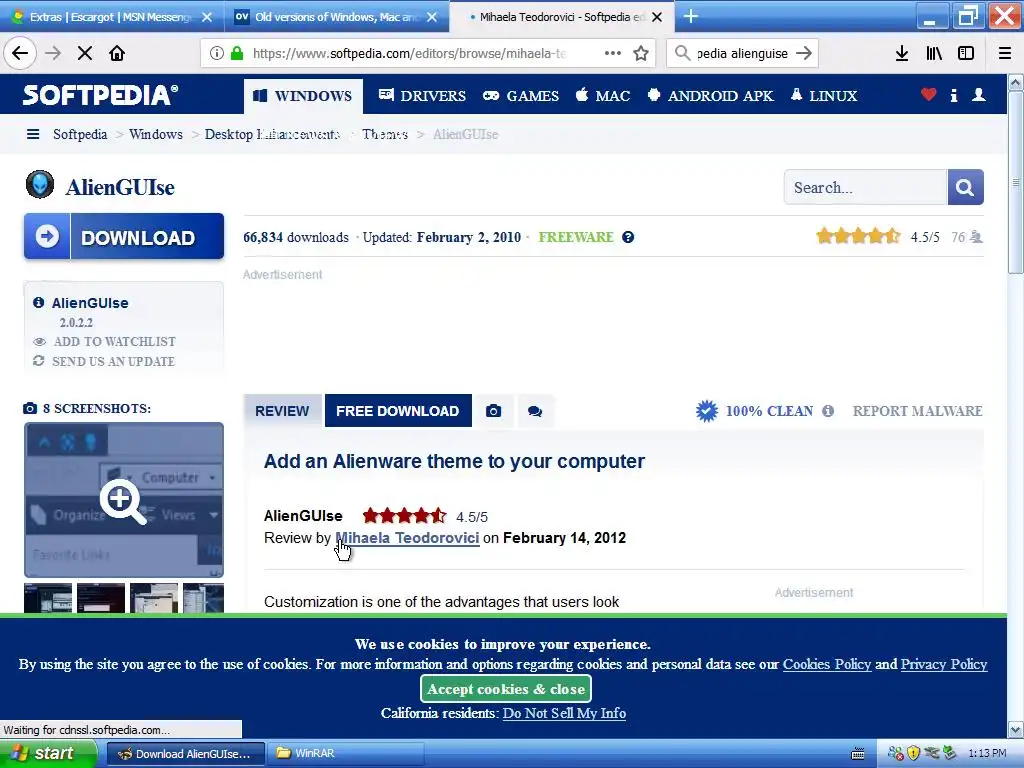The height and width of the screenshot is (768, 1024).
Task: Enlarge the main screenshot preview thumbnail
Action: (124, 500)
